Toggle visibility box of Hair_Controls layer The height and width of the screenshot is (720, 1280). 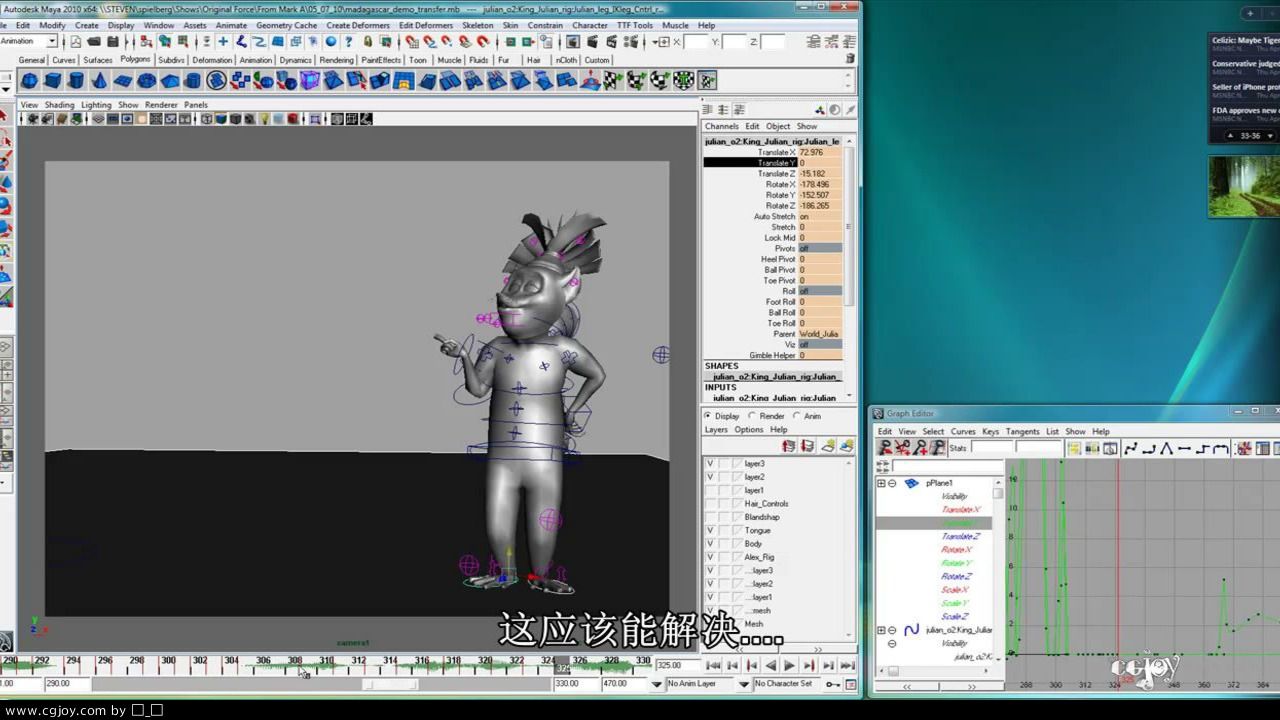[x=710, y=504]
